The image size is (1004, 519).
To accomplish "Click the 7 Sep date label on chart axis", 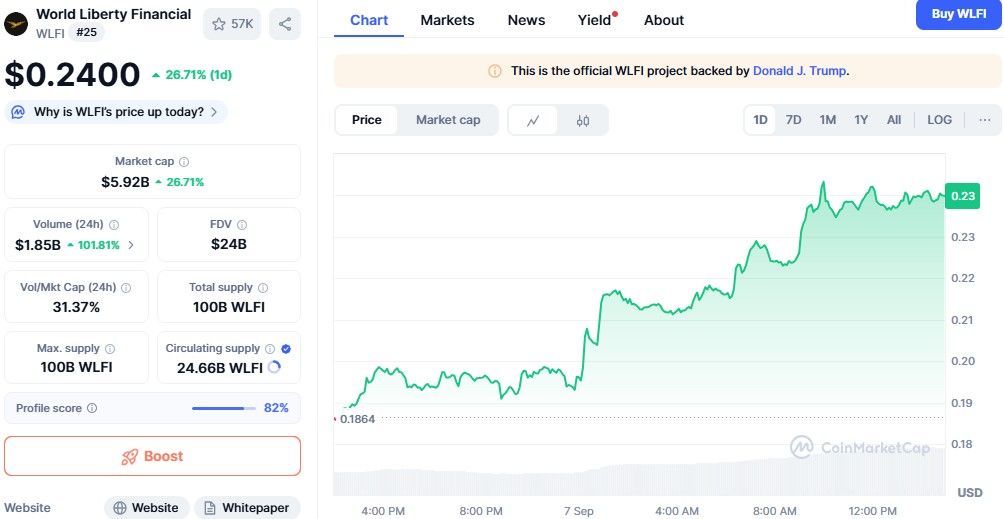I will (x=578, y=511).
